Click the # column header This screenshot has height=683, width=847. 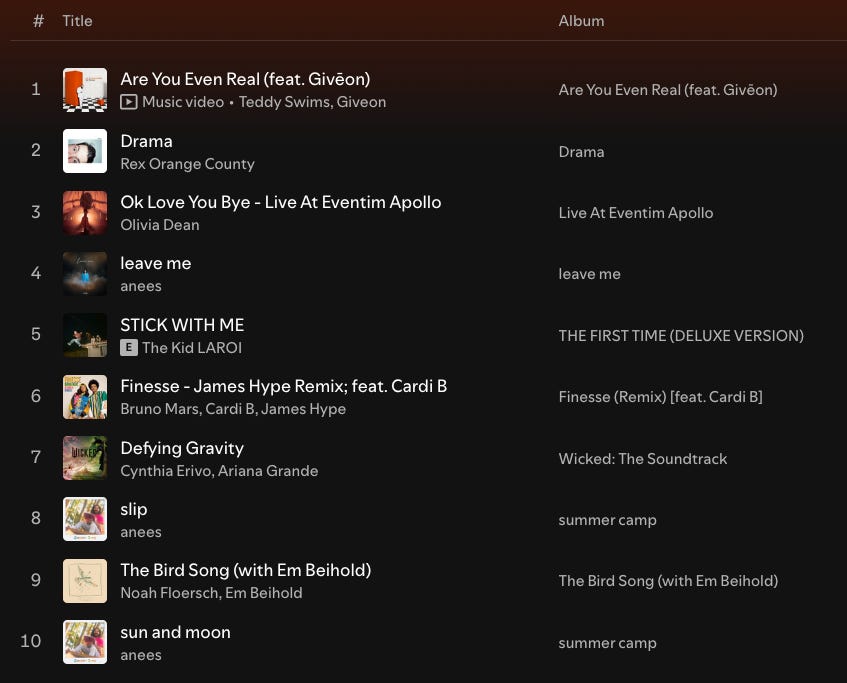pyautogui.click(x=38, y=21)
